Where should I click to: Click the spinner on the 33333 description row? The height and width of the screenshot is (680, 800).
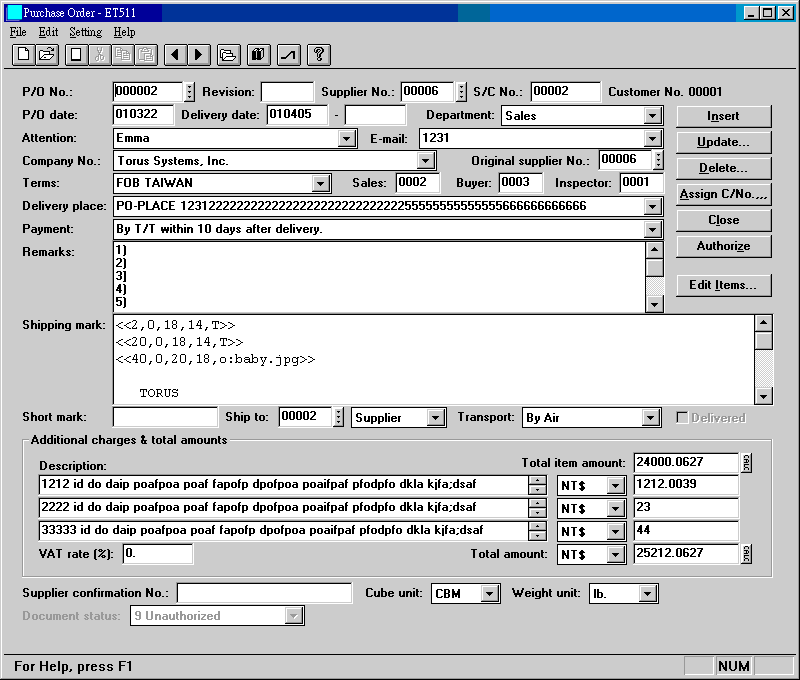[x=537, y=531]
